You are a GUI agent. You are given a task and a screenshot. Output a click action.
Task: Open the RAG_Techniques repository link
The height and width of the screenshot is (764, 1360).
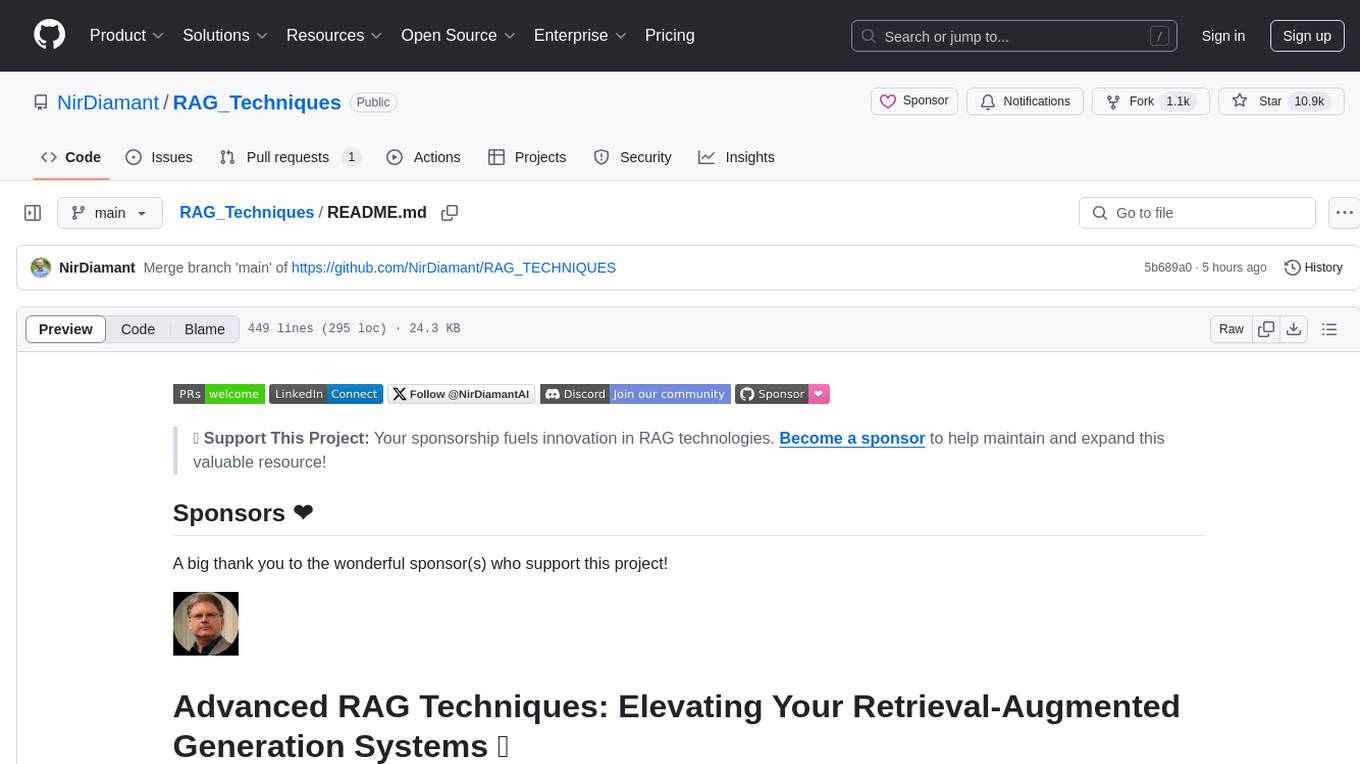[257, 102]
